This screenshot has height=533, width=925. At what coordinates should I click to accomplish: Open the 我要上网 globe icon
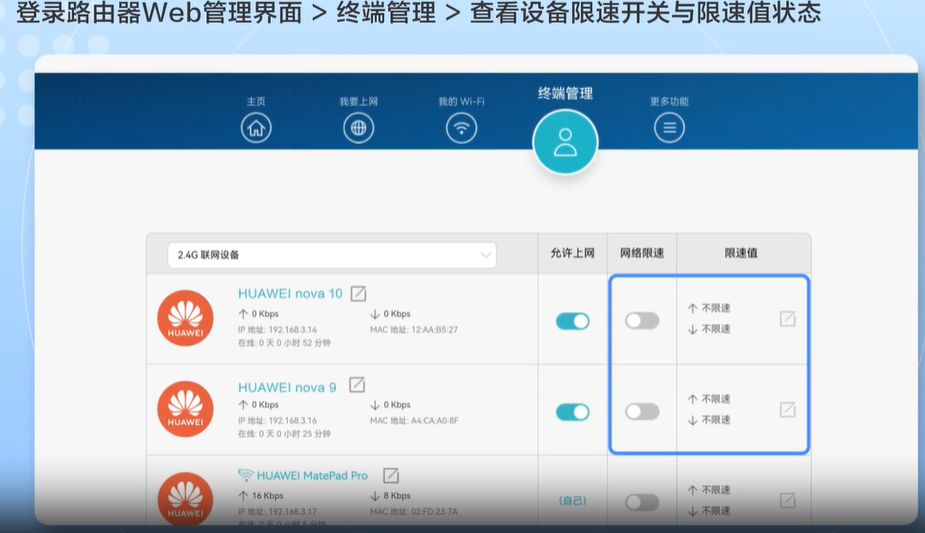tap(359, 128)
